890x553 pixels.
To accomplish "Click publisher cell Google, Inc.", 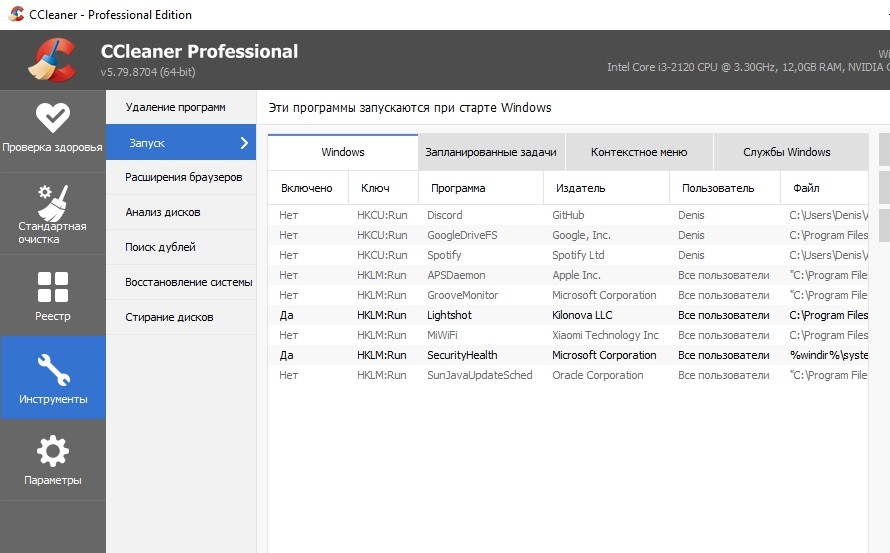I will (x=581, y=235).
